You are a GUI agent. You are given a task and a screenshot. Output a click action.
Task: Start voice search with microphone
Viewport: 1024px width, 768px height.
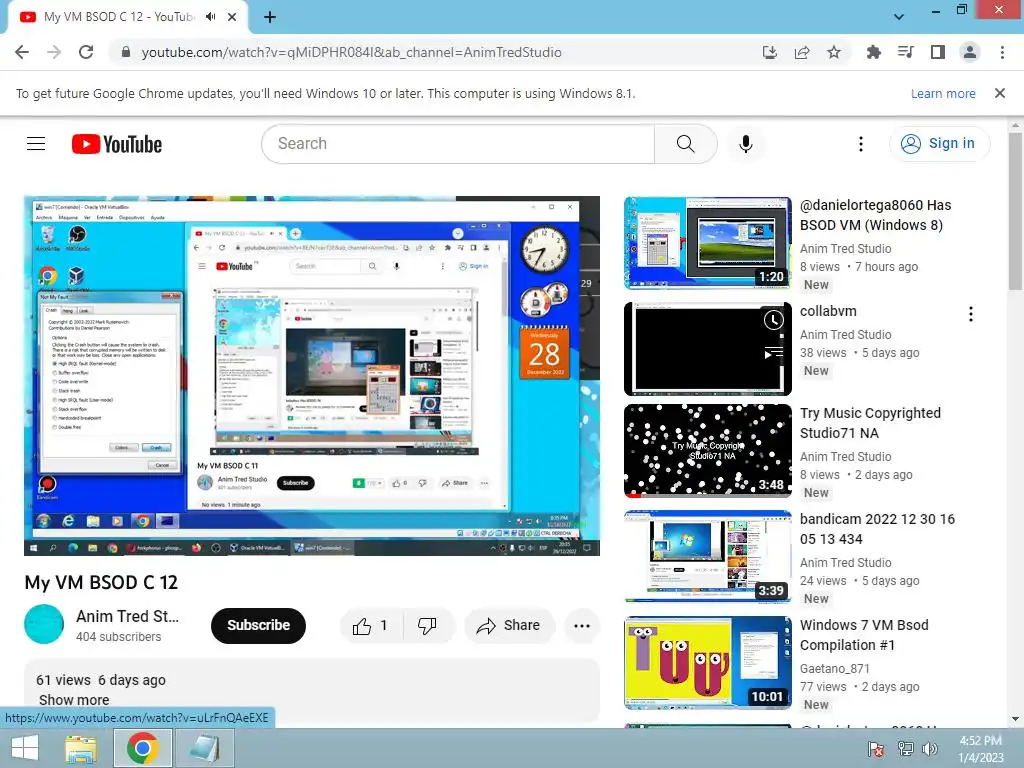745,144
